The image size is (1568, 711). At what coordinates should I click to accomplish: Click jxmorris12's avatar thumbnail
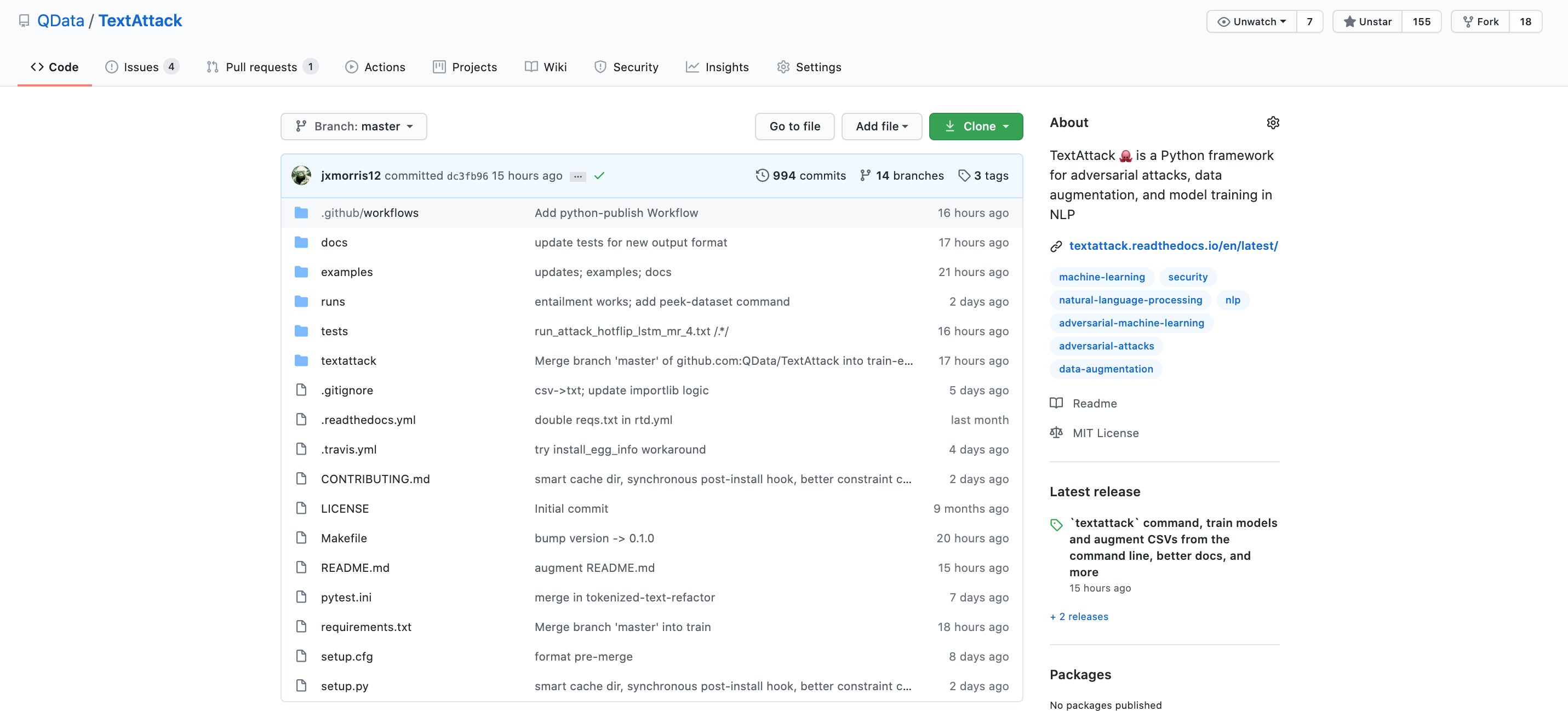click(x=301, y=175)
